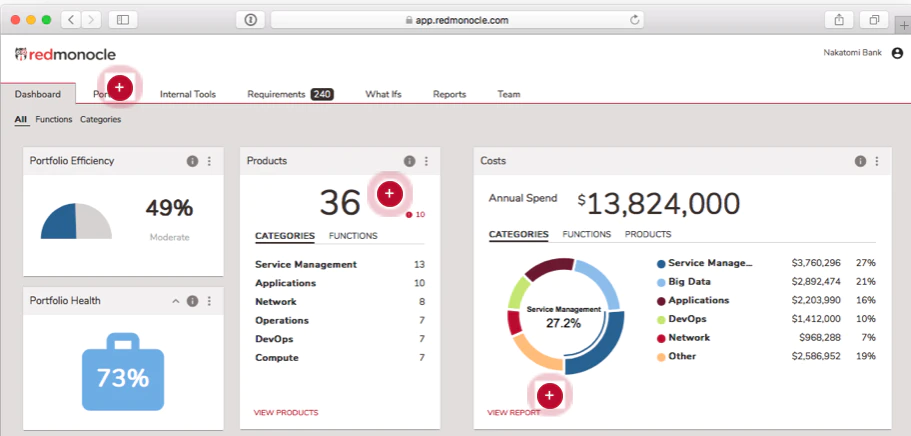Open the three-dot menu on Costs card
The width and height of the screenshot is (911, 436).
877,161
